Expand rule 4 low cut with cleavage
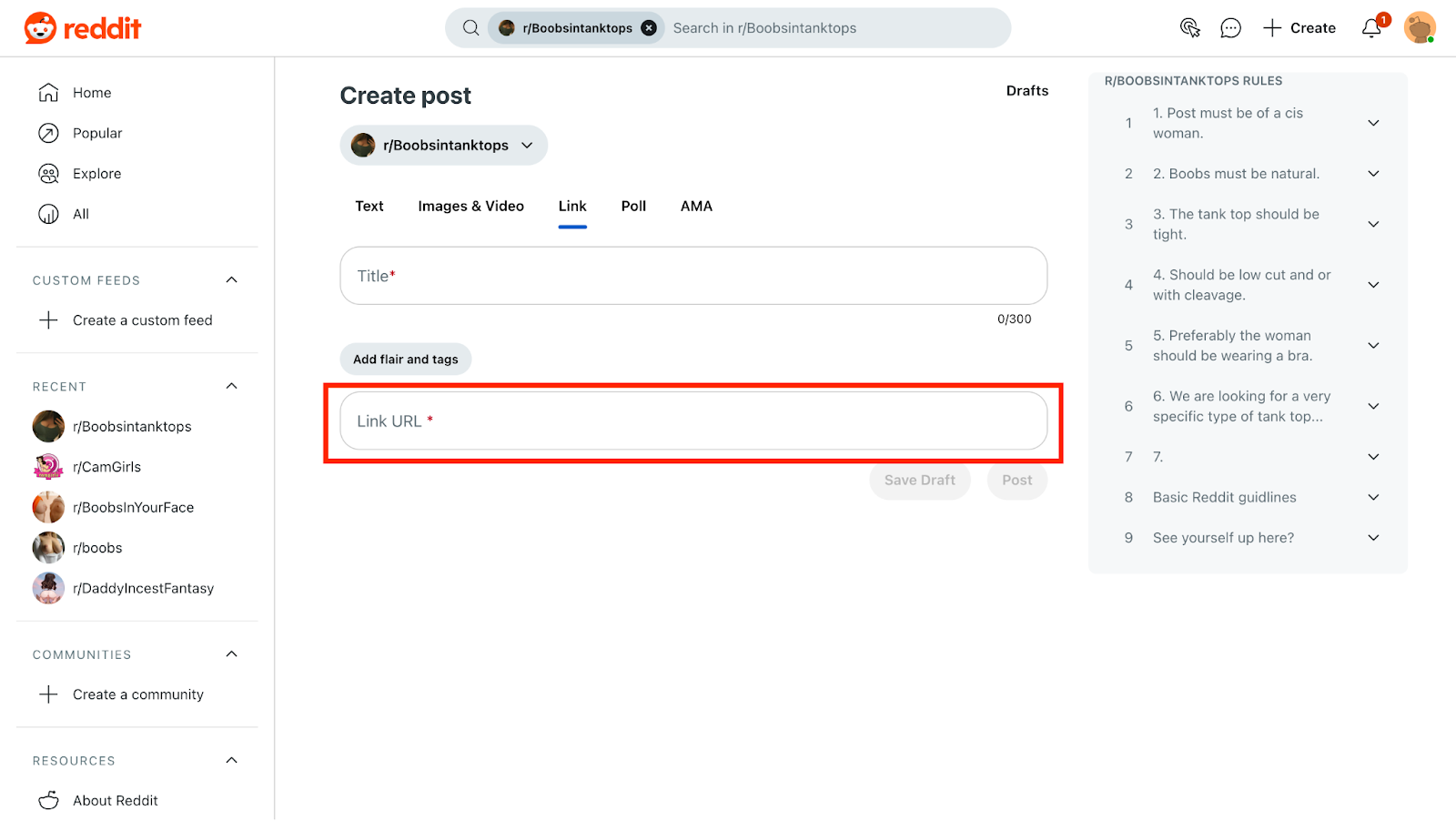Image resolution: width=1456 pixels, height=821 pixels. pyautogui.click(x=1373, y=285)
